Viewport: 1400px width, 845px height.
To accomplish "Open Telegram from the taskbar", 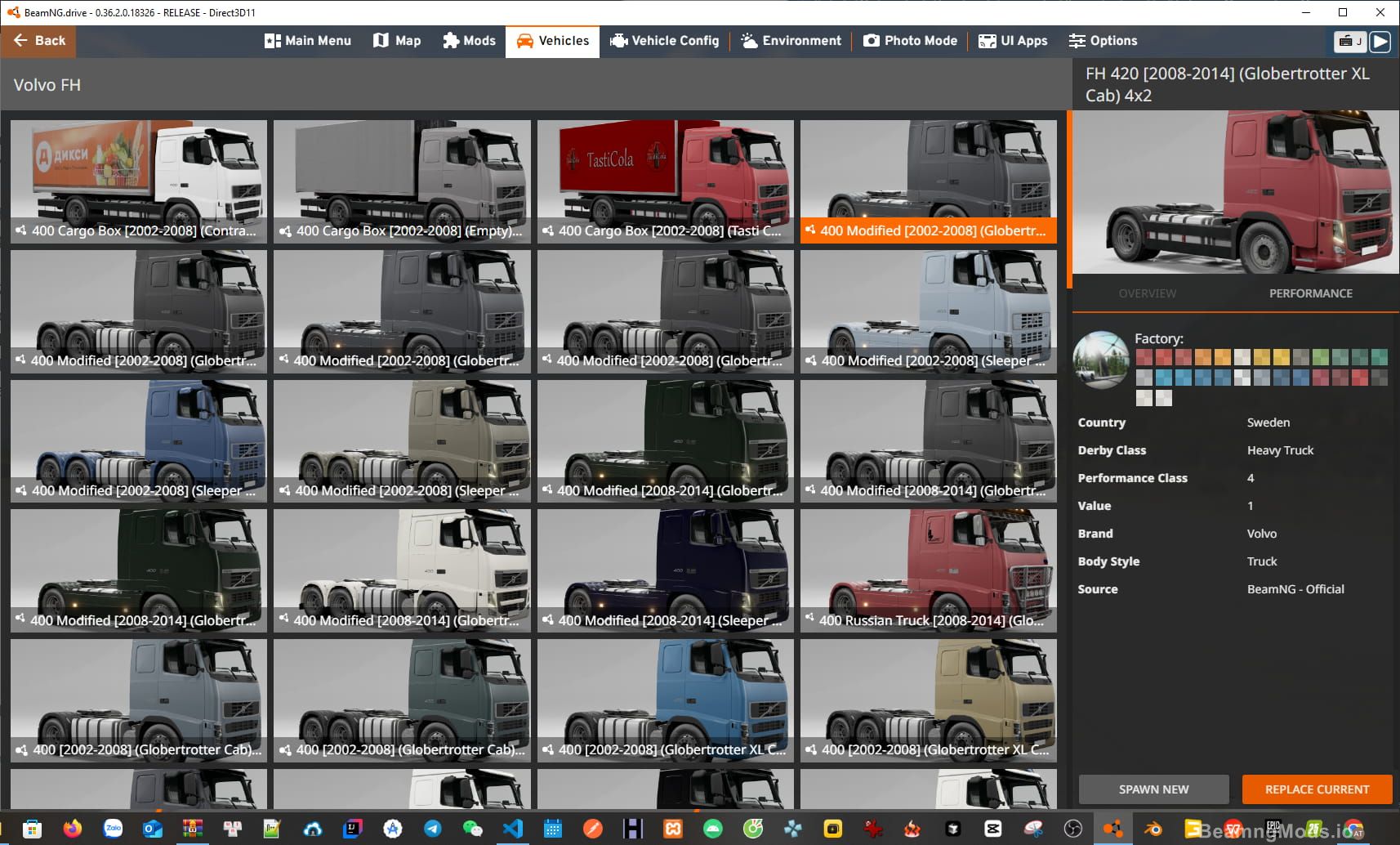I will coord(432,829).
